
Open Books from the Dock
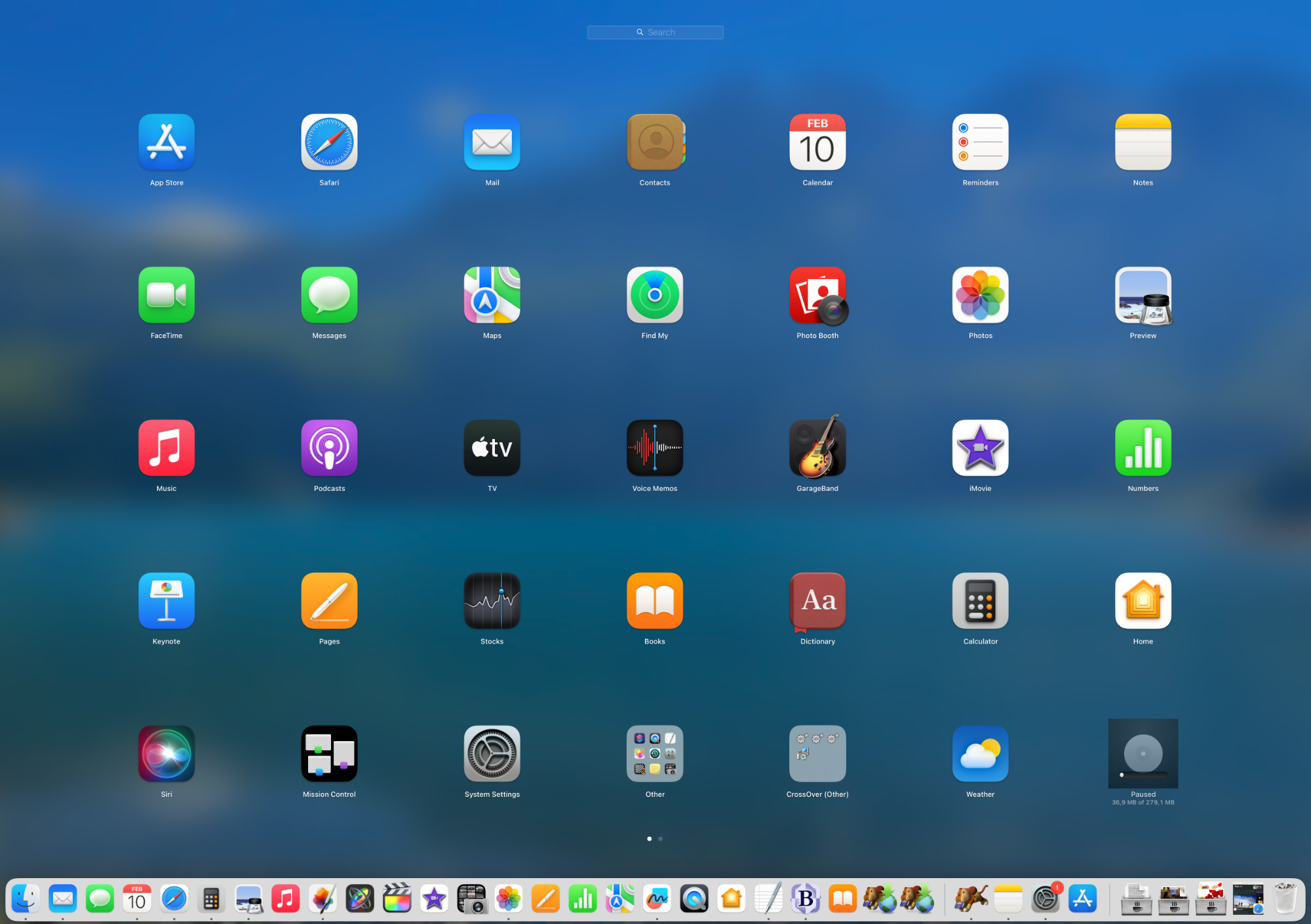[843, 899]
